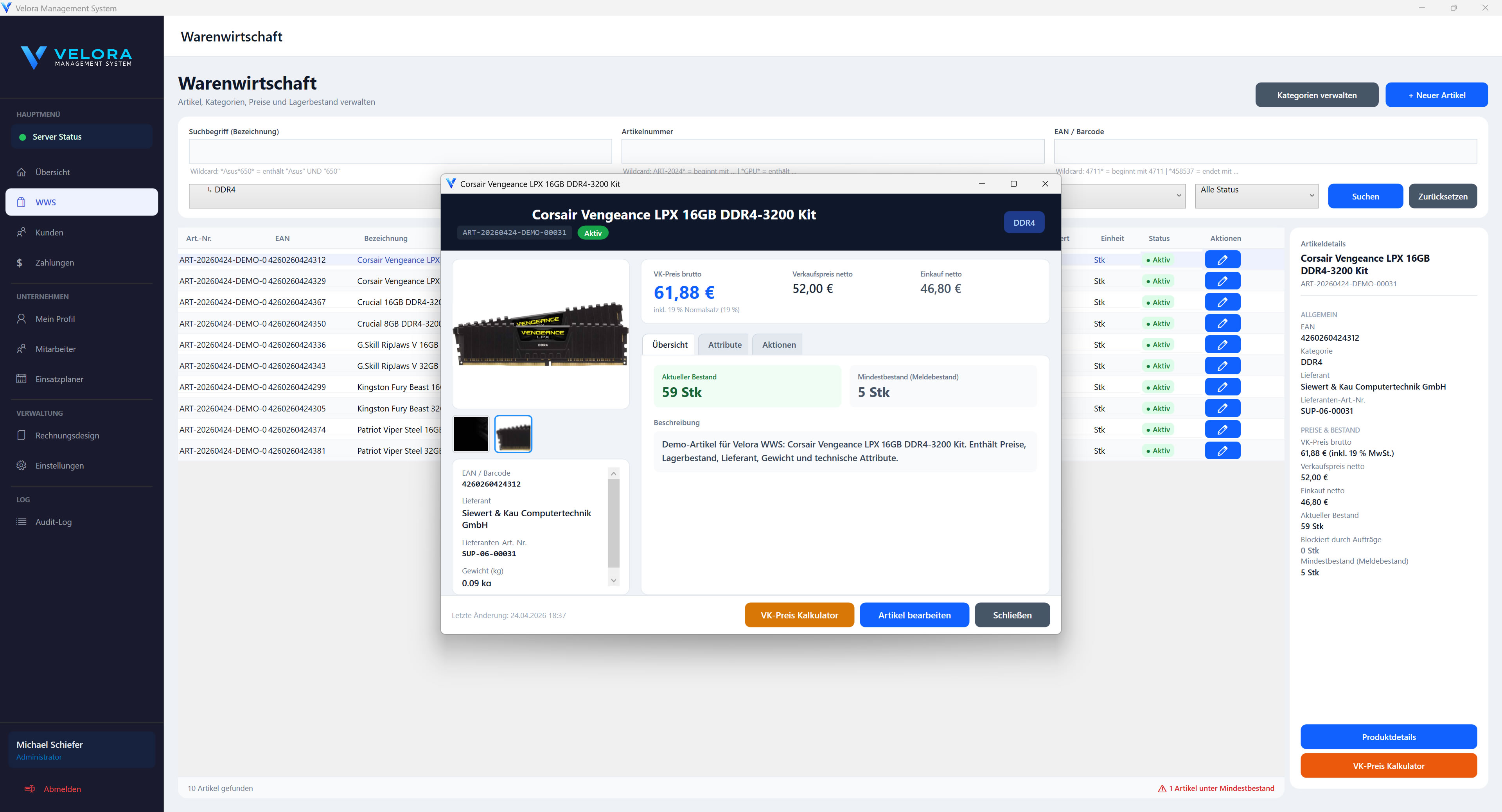Viewport: 1502px width, 812px height.
Task: Click the list icon beside Audit-Log
Action: (x=22, y=522)
